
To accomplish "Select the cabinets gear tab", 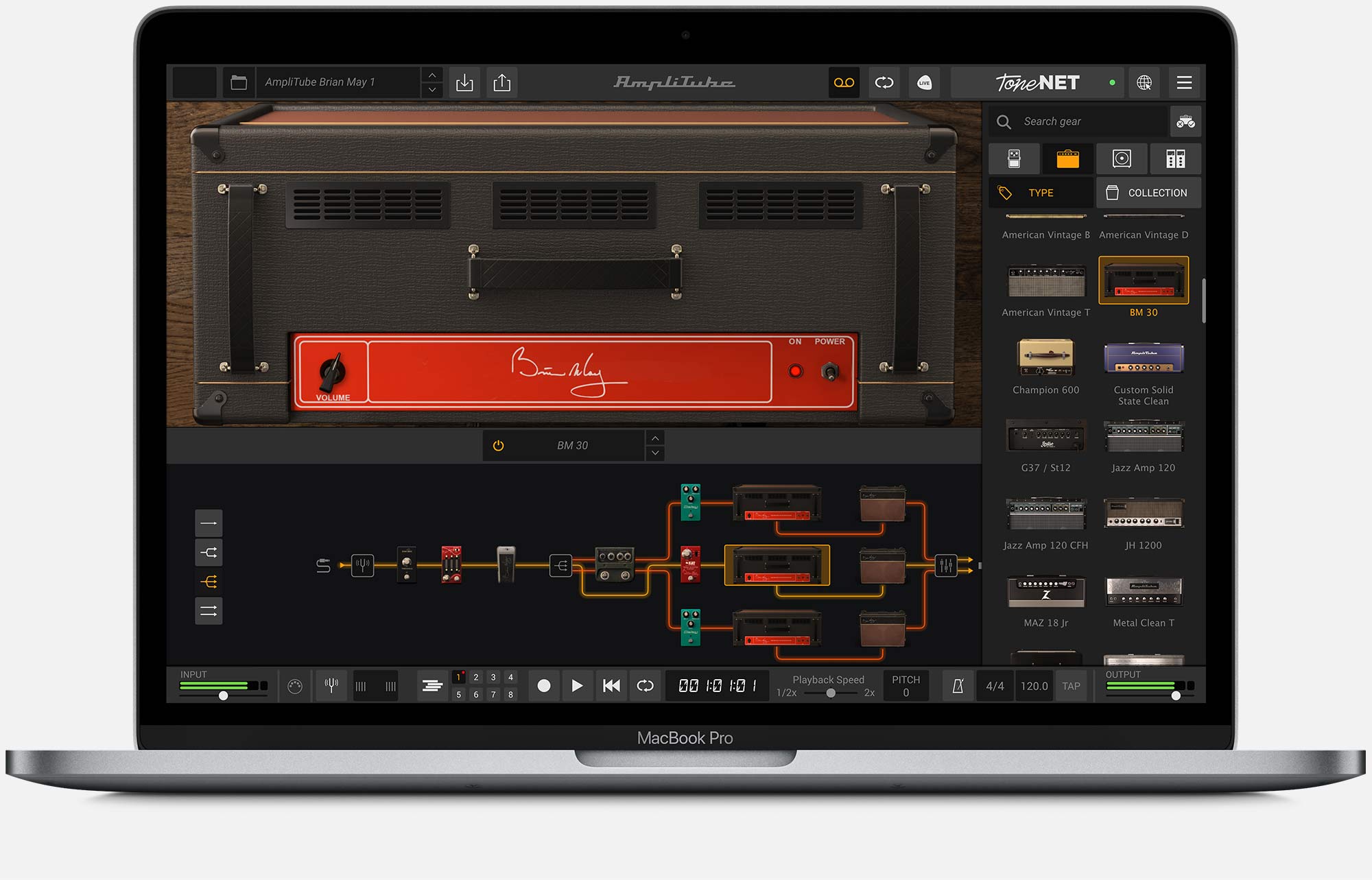I will pos(1122,159).
